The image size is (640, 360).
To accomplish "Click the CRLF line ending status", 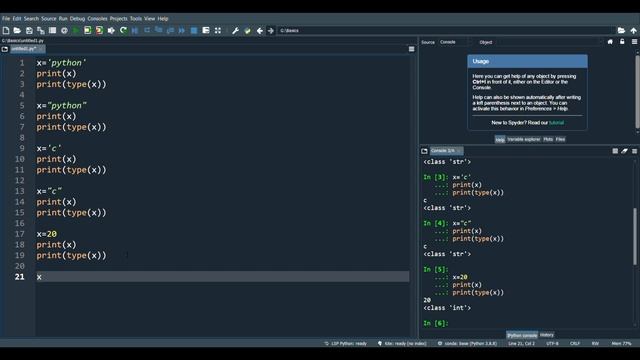I will pos(575,344).
